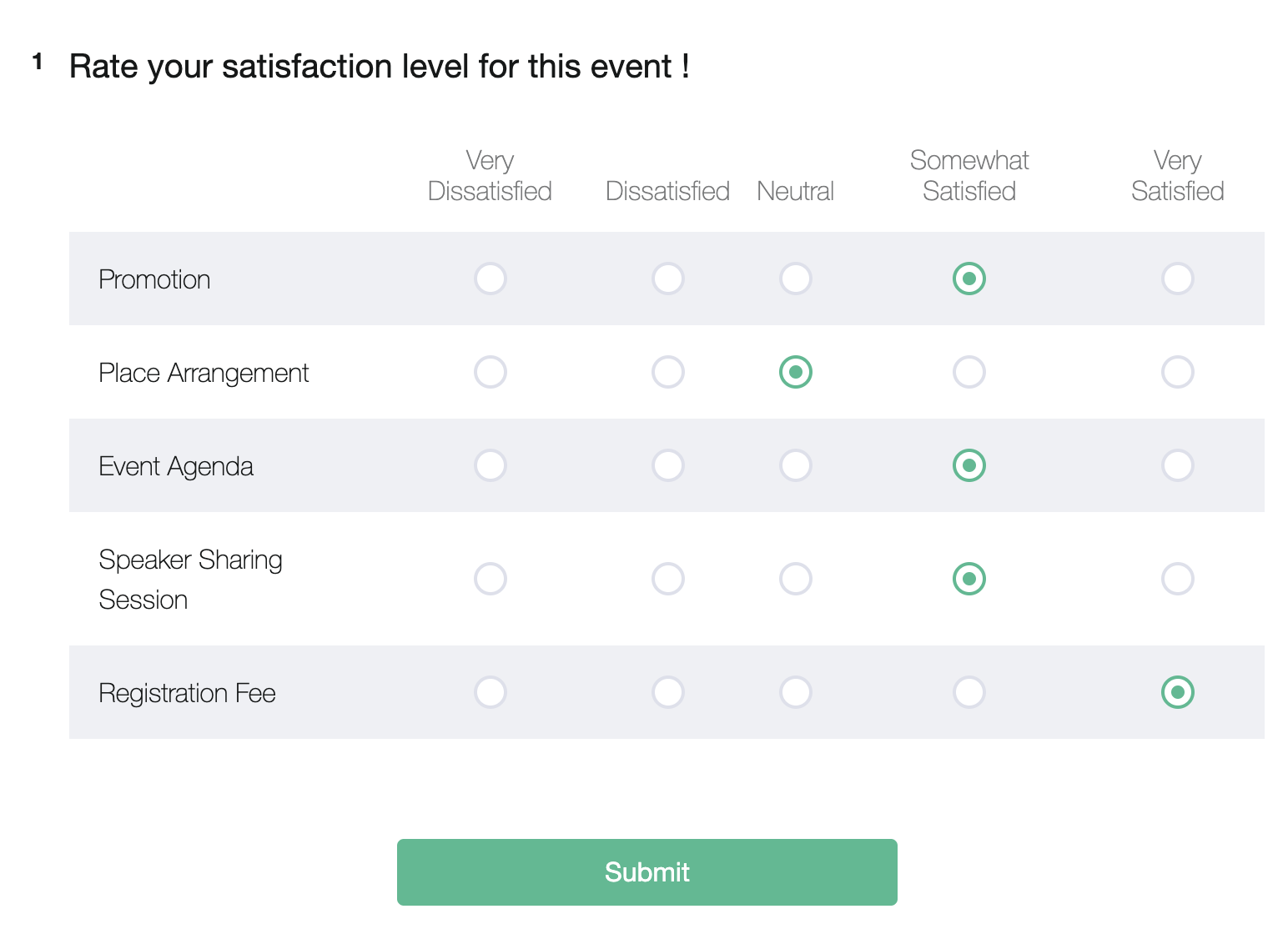Image resolution: width=1288 pixels, height=934 pixels.
Task: Choose Somewhat Satisfied for Registration Fee
Action: (969, 692)
